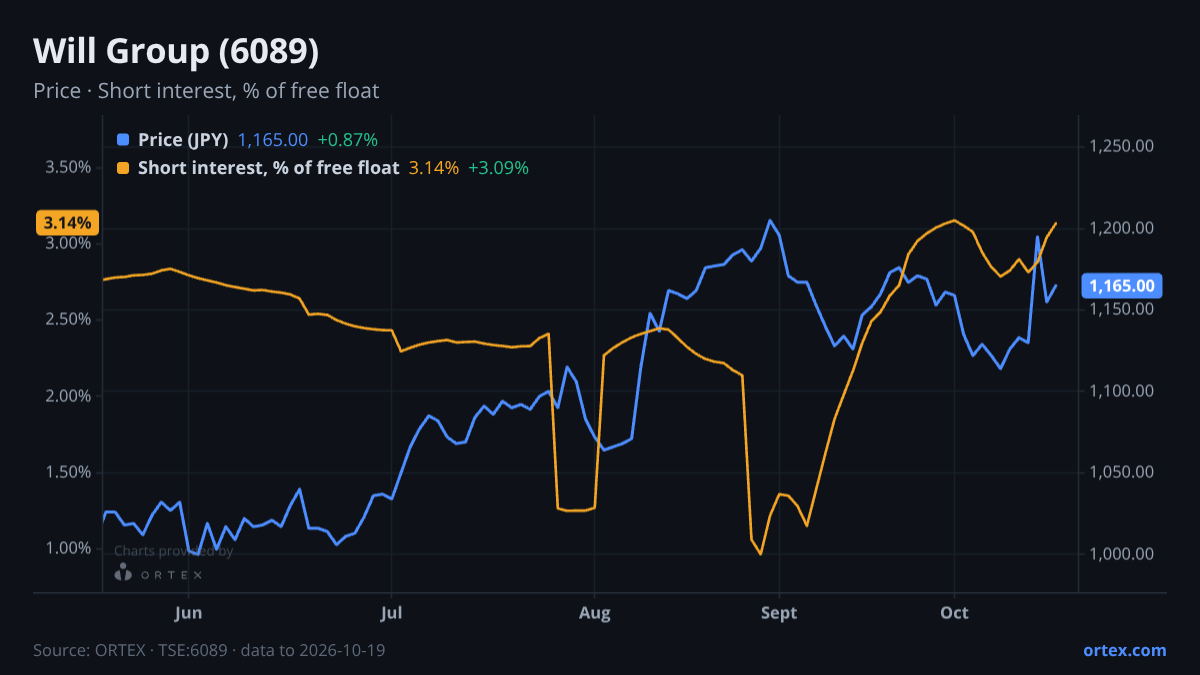Click the 1,100.00 right axis label
This screenshot has height=675, width=1200.
click(x=1122, y=391)
